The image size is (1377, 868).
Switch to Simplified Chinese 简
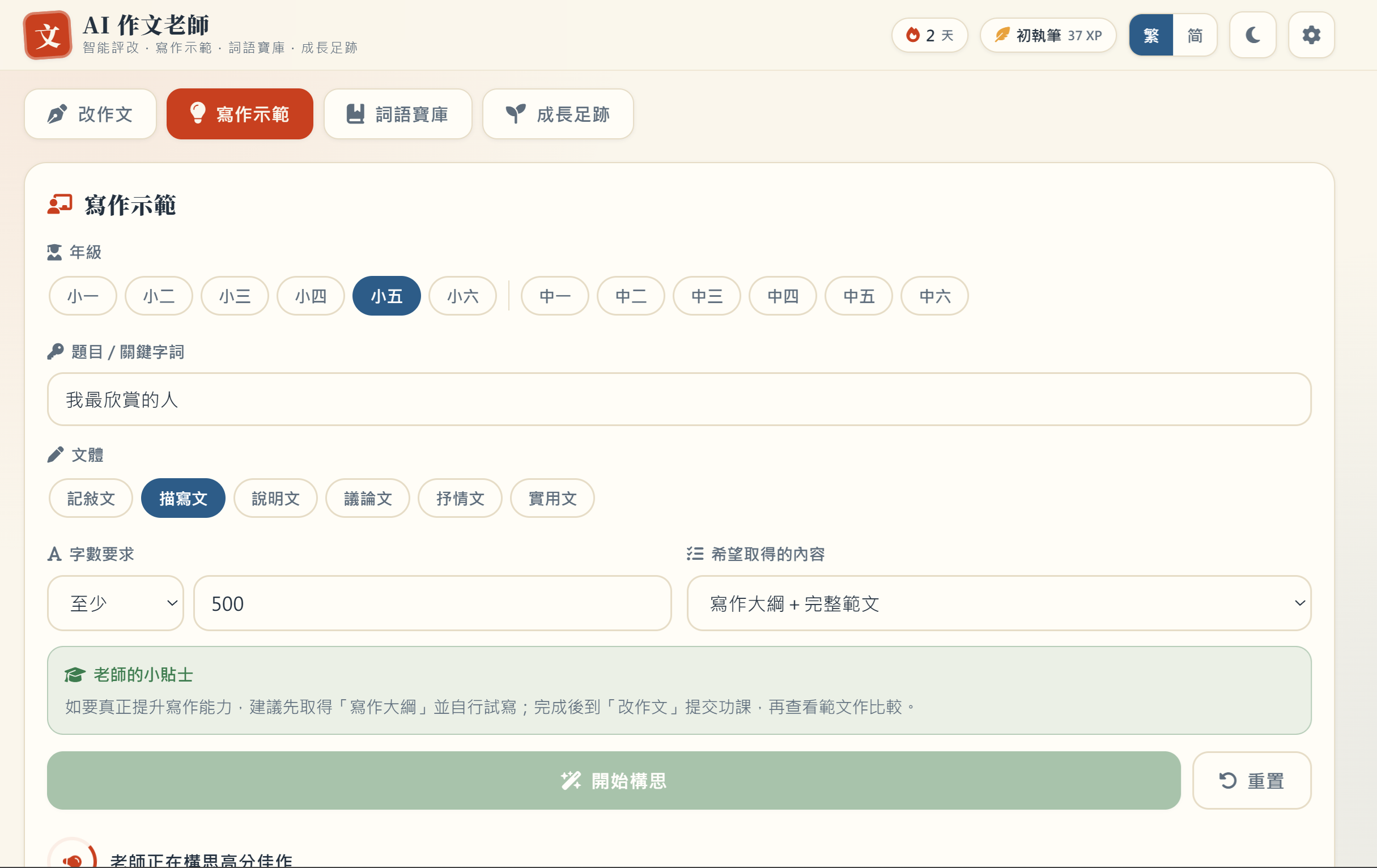click(1195, 35)
